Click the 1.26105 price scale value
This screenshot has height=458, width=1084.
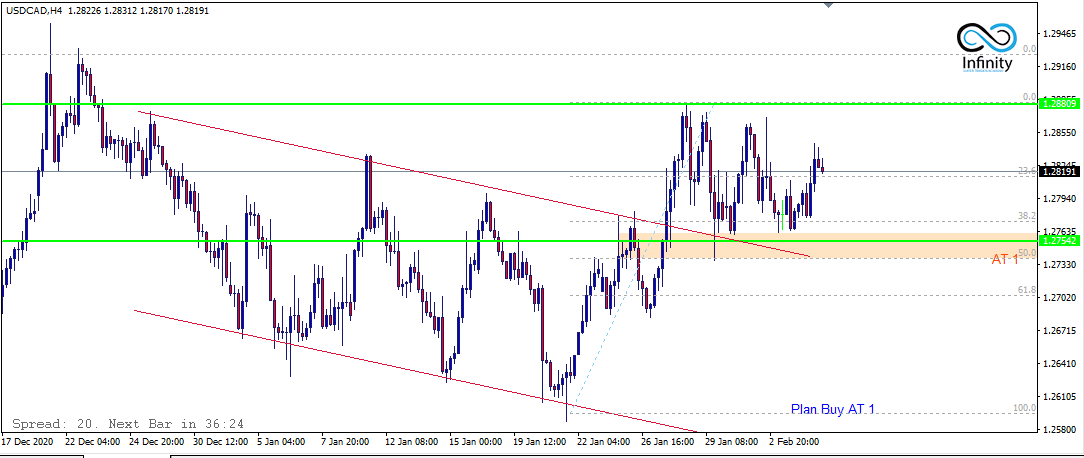point(1059,397)
